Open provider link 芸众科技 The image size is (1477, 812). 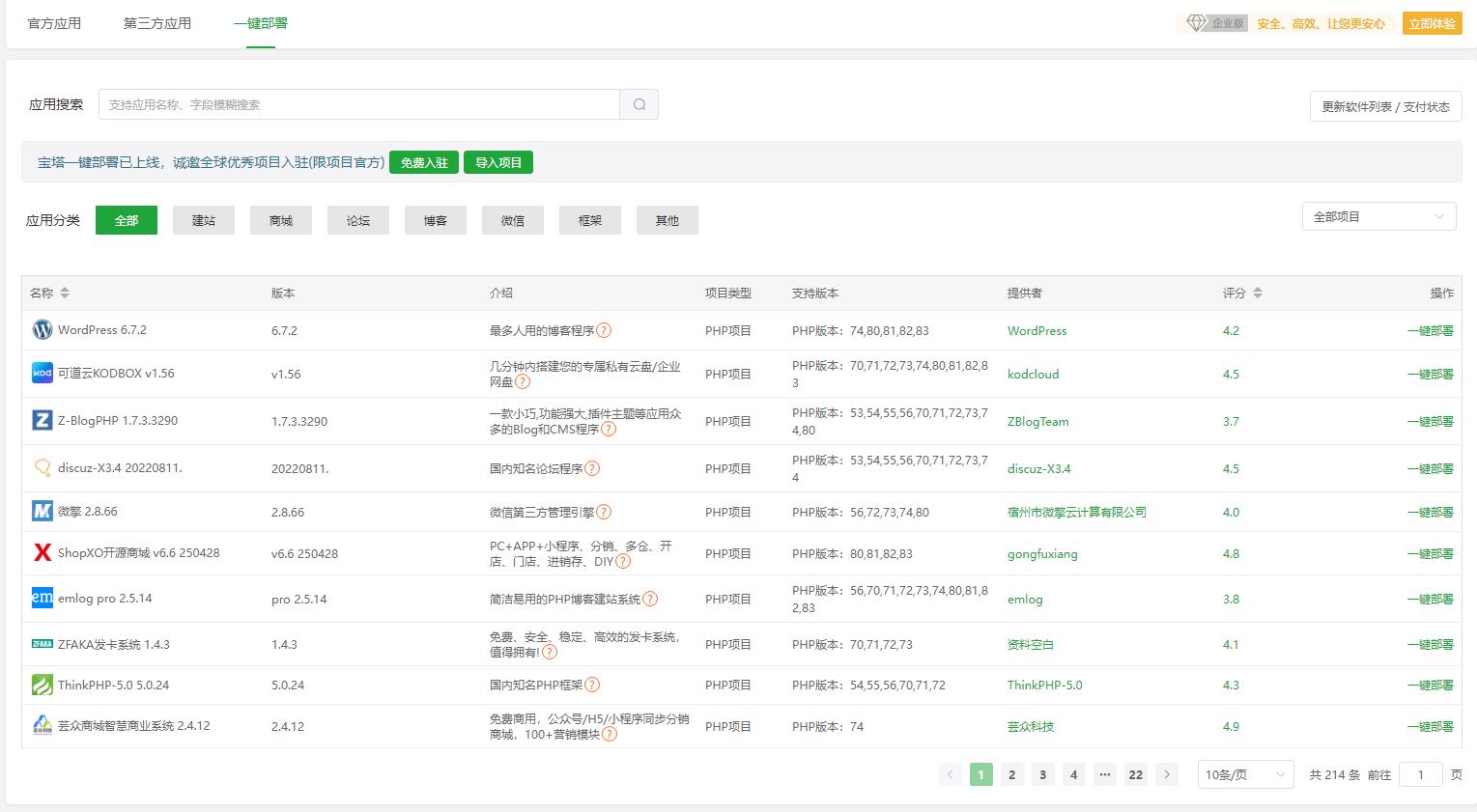(x=1031, y=726)
